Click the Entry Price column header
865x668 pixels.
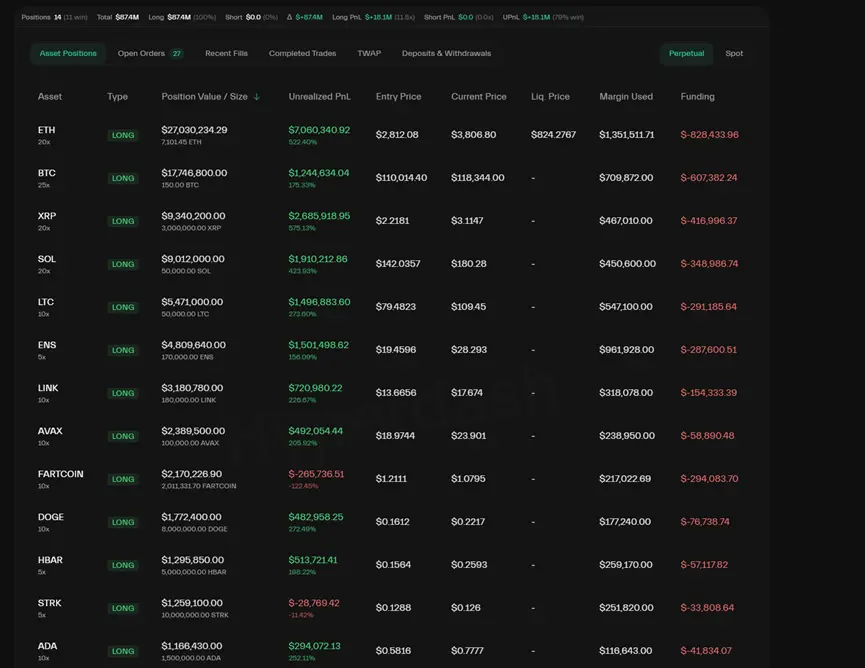click(x=398, y=97)
